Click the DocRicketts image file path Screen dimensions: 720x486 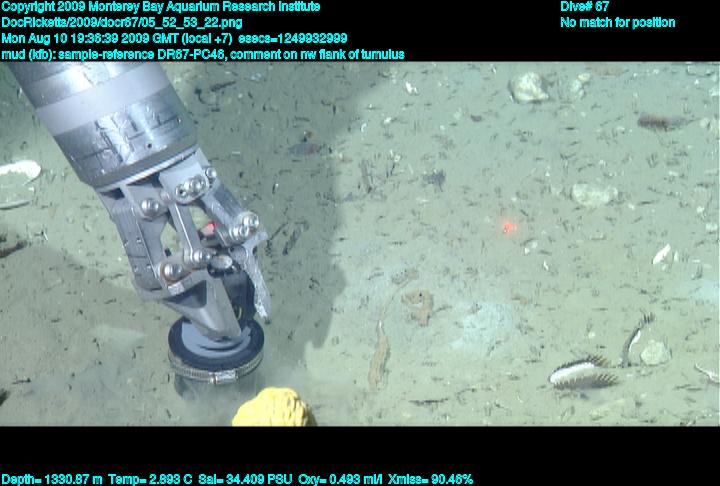tap(121, 22)
